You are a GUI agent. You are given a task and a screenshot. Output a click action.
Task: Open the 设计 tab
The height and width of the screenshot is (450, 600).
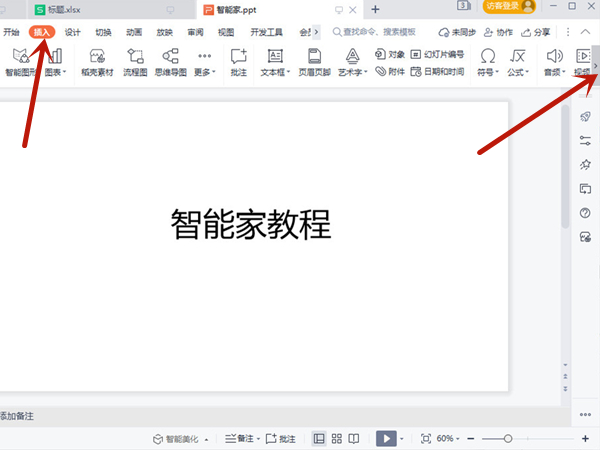[x=72, y=32]
